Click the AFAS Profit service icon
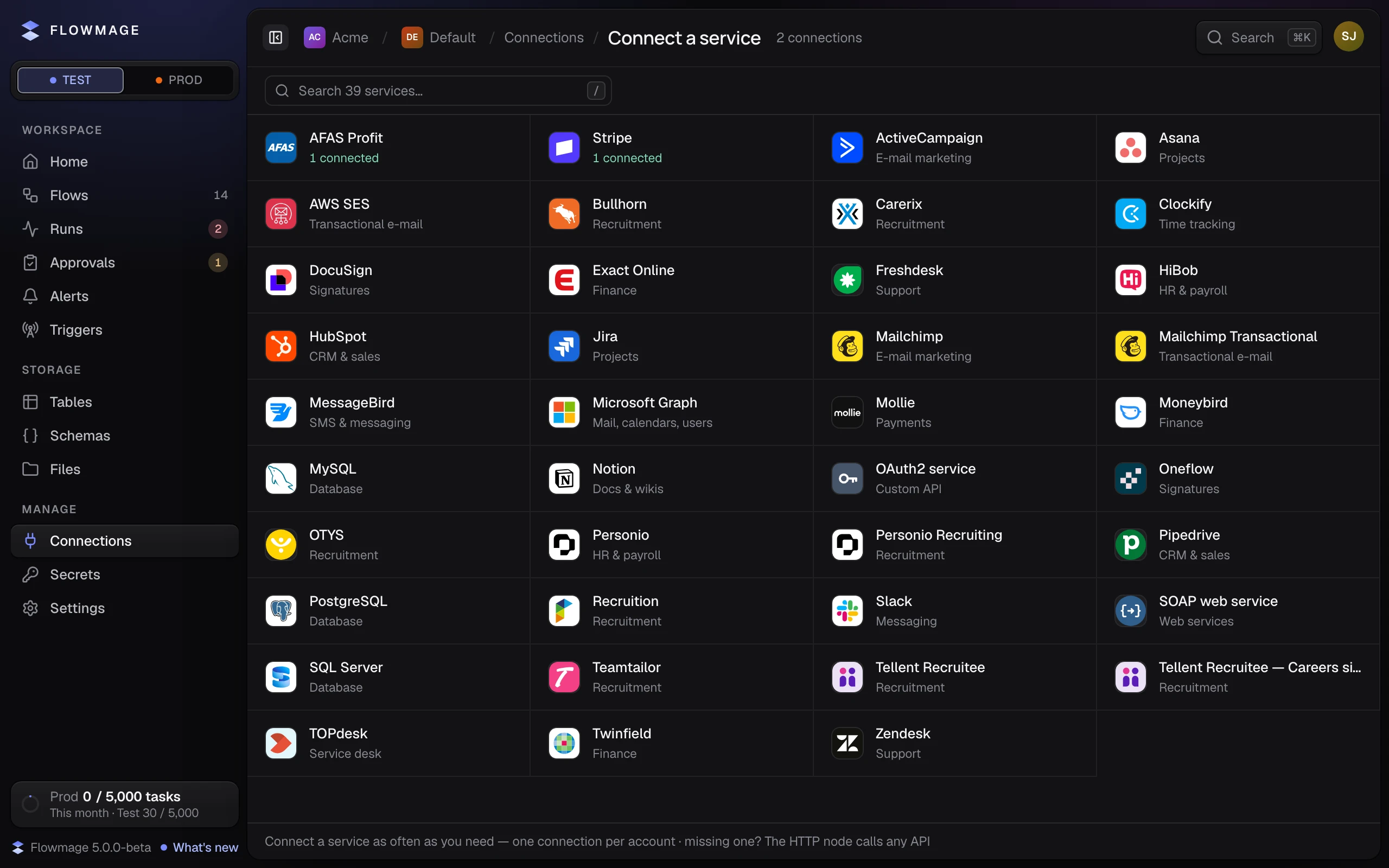This screenshot has width=1389, height=868. point(281,148)
